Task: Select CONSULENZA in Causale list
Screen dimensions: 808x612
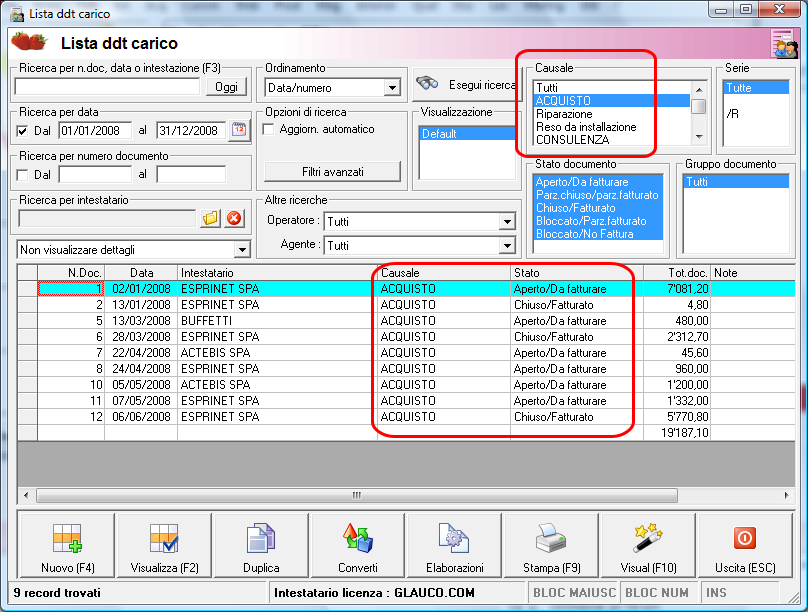Action: 612,140
